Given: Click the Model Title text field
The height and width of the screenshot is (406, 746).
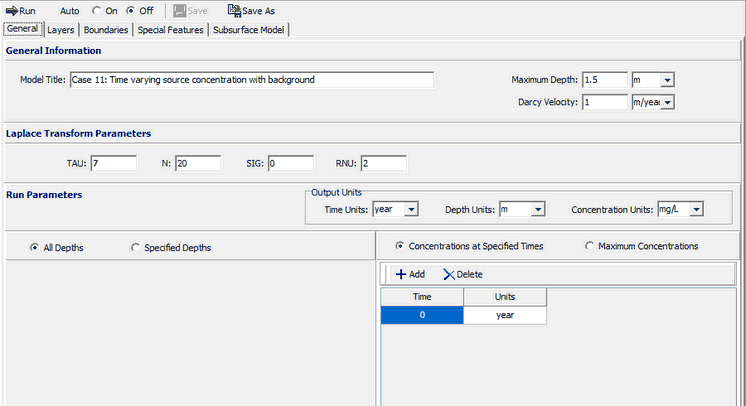Looking at the screenshot, I should click(x=251, y=80).
